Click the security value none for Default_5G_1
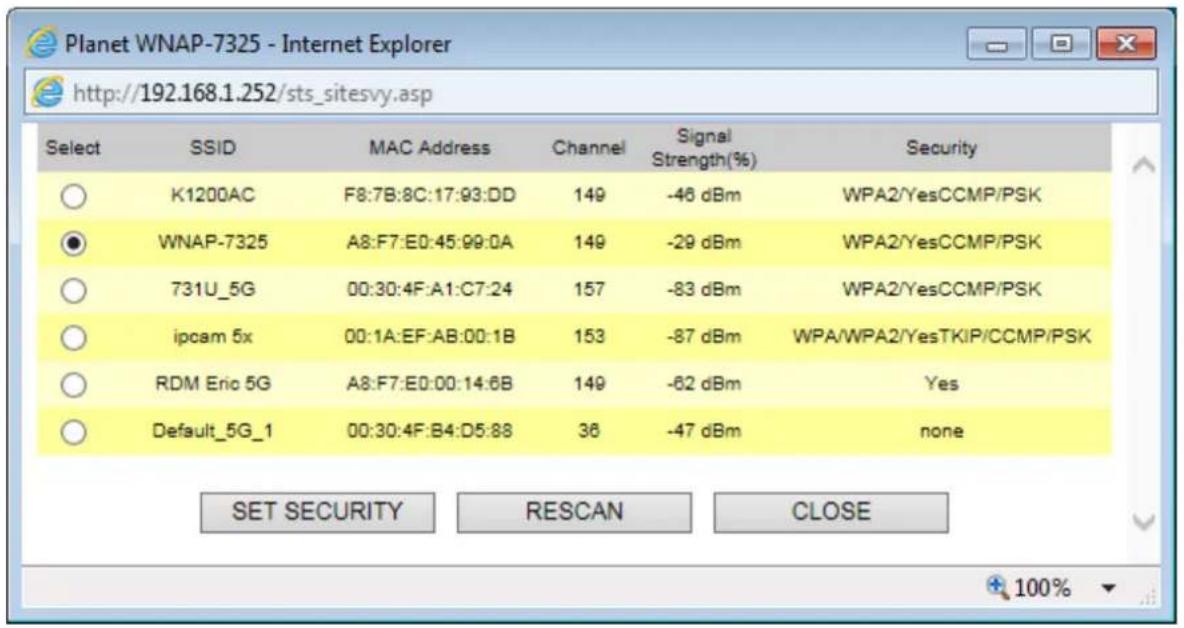The width and height of the screenshot is (1184, 628). [x=941, y=431]
